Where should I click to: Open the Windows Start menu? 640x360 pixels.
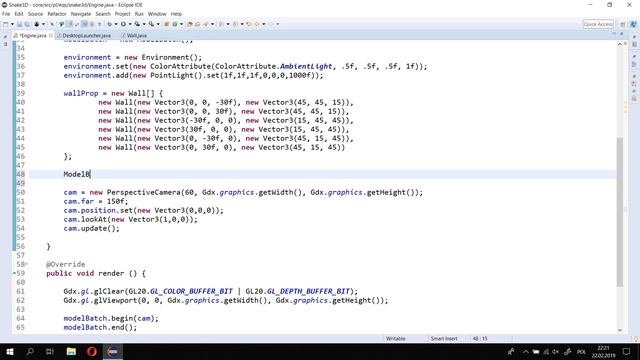(x=10, y=351)
